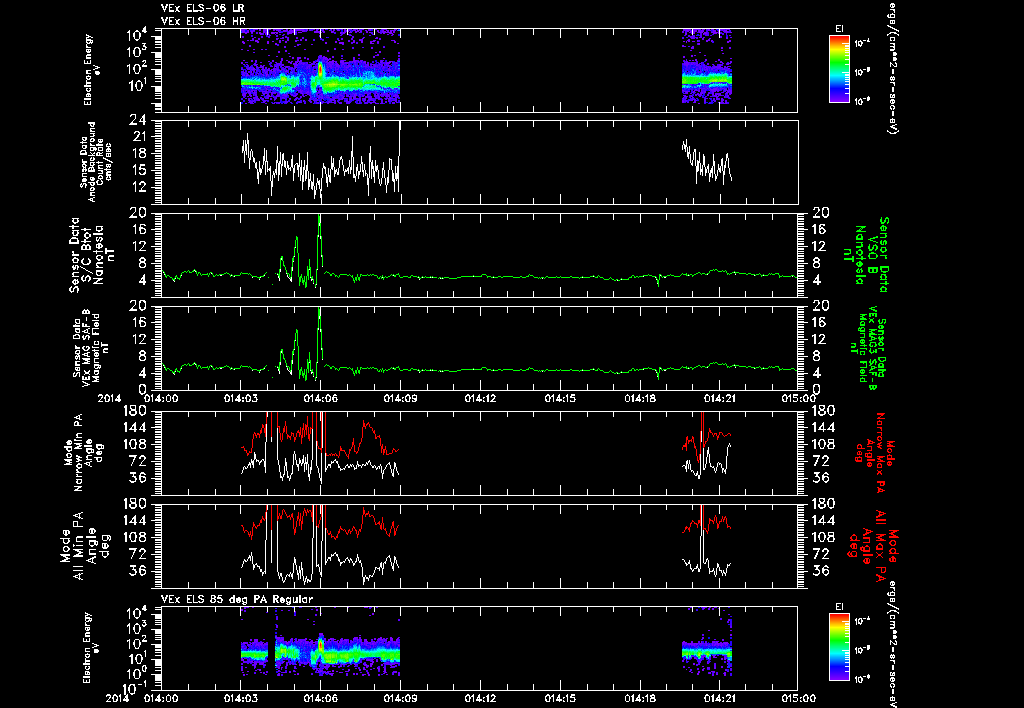Click tick value "15" on the count rate axis

click(138, 170)
